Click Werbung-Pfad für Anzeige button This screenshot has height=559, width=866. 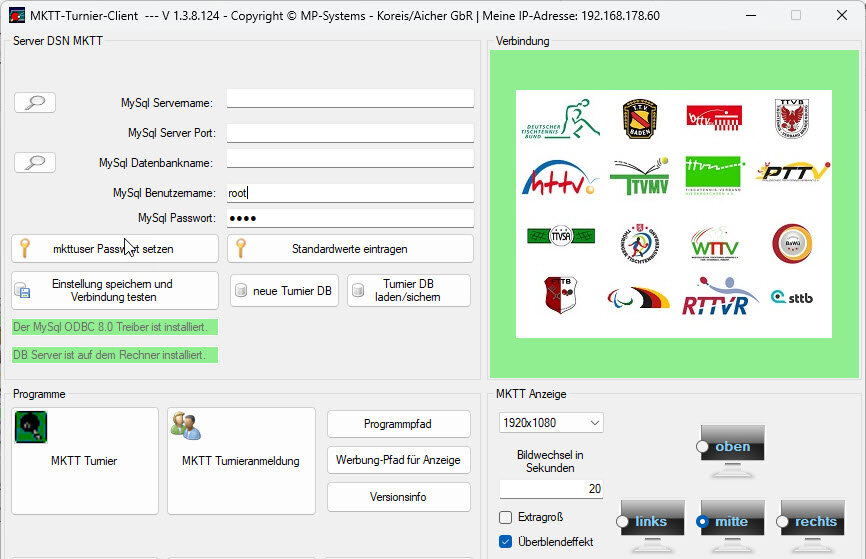point(398,460)
